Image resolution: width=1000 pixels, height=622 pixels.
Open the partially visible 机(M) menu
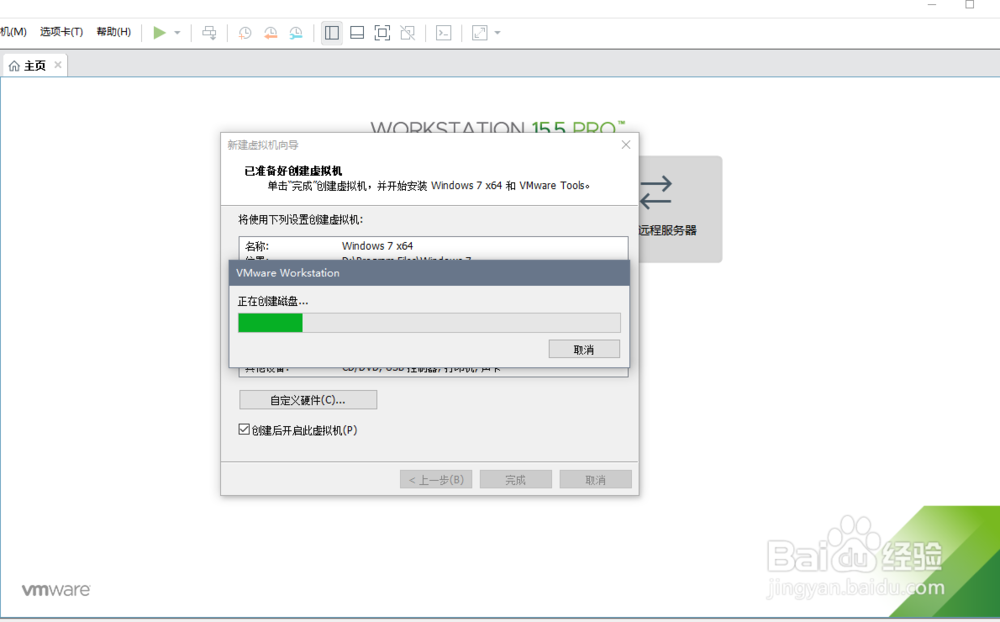coord(13,32)
